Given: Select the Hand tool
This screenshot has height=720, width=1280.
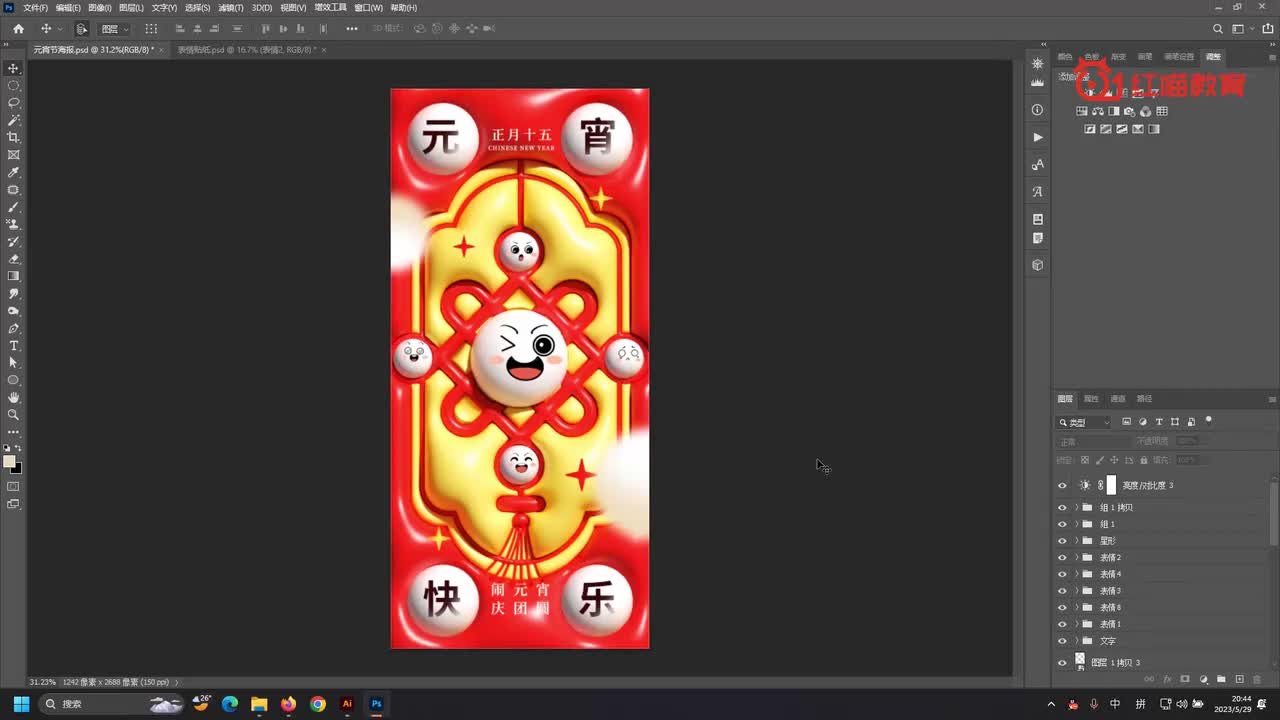Looking at the screenshot, I should point(14,397).
